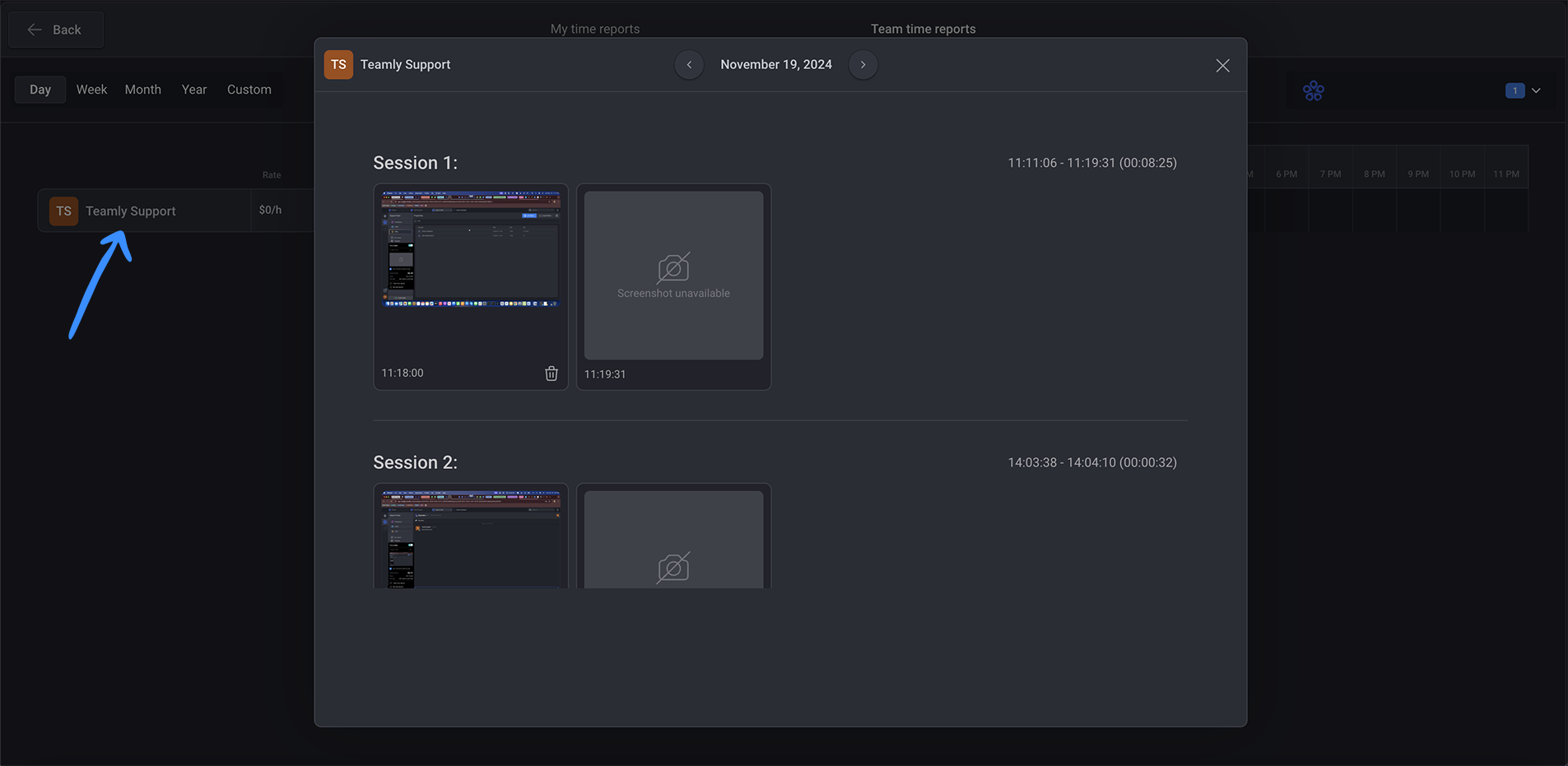
Task: Go back using the Back button
Action: (56, 30)
